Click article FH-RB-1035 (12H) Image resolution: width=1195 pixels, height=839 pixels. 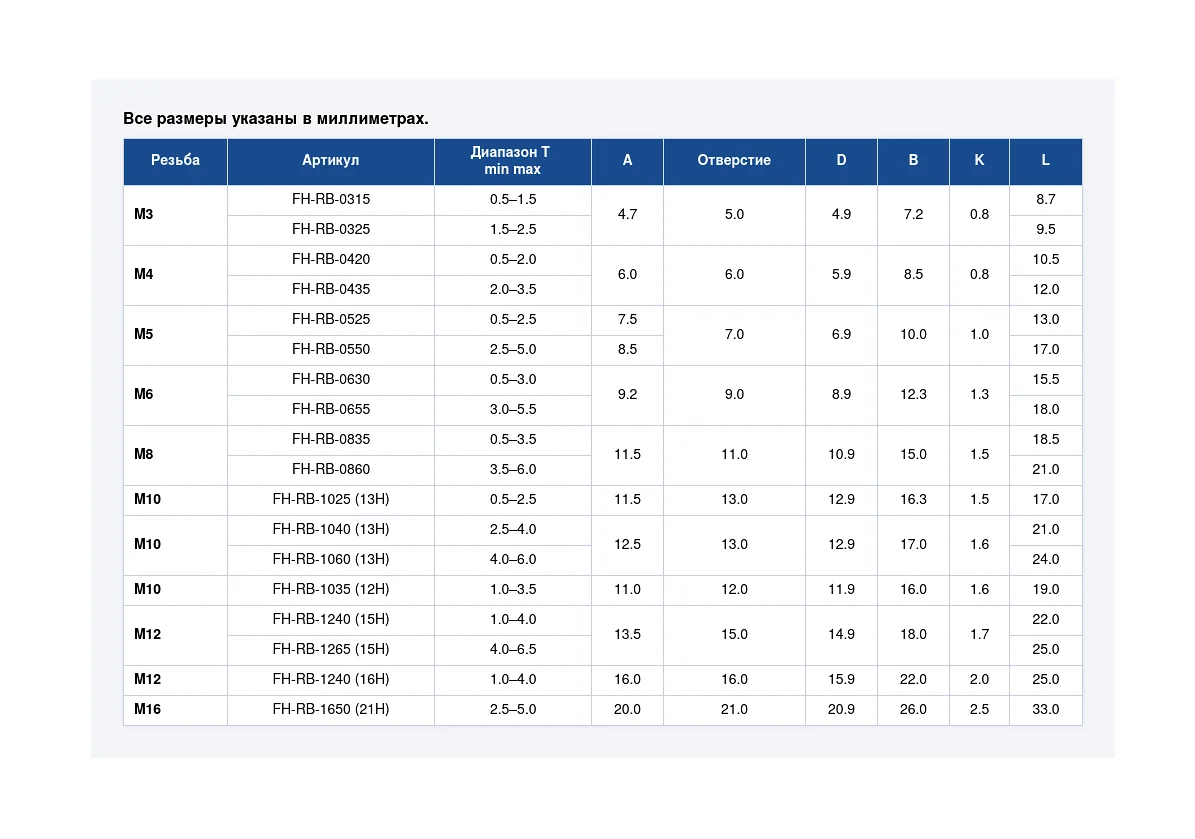pyautogui.click(x=331, y=590)
